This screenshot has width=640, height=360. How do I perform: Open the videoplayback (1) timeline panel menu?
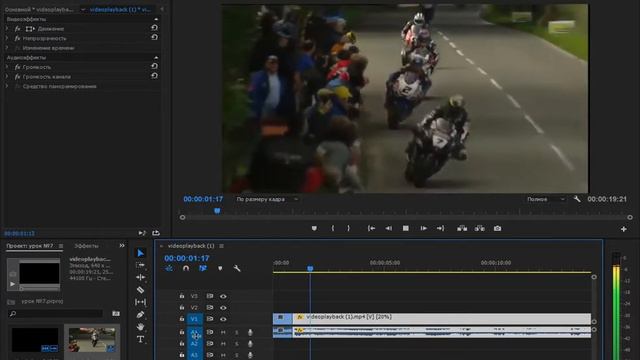pyautogui.click(x=222, y=246)
